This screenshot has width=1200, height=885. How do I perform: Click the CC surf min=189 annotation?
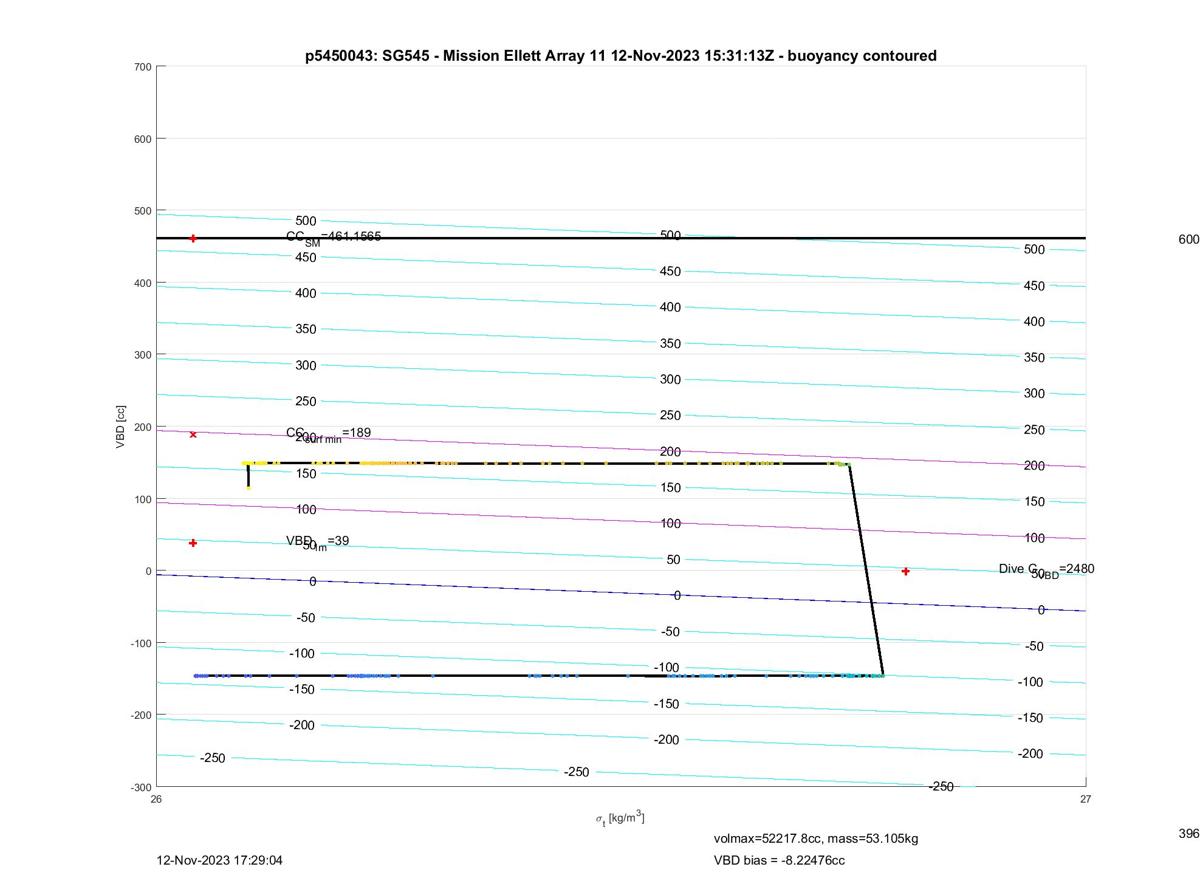coord(328,434)
